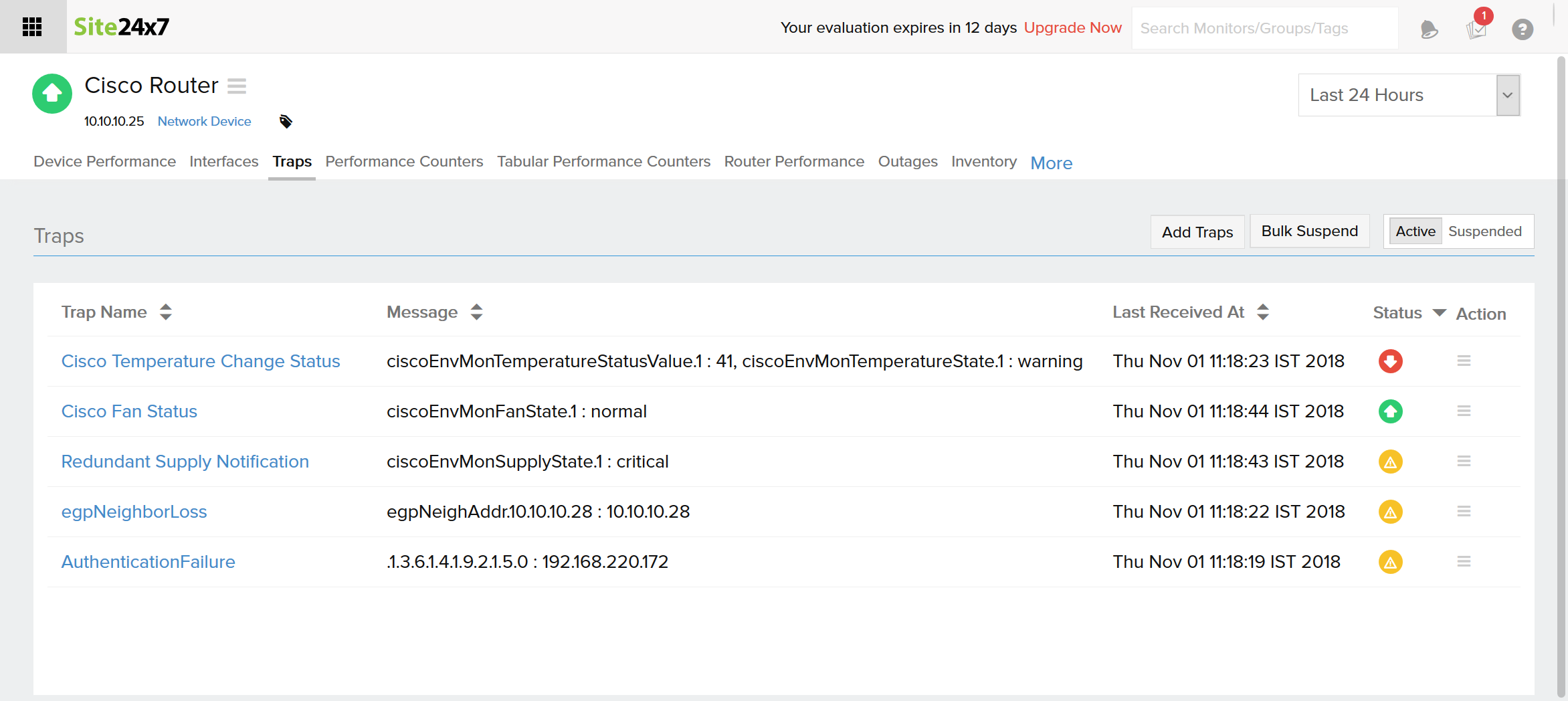Expand the Last 24 Hours dropdown
1568x701 pixels.
[1508, 95]
